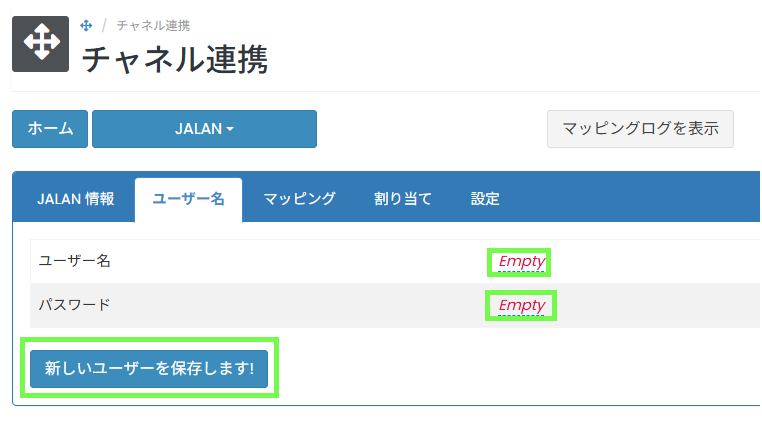Click the ユーザー名 row label
The height and width of the screenshot is (434, 762).
(74, 262)
